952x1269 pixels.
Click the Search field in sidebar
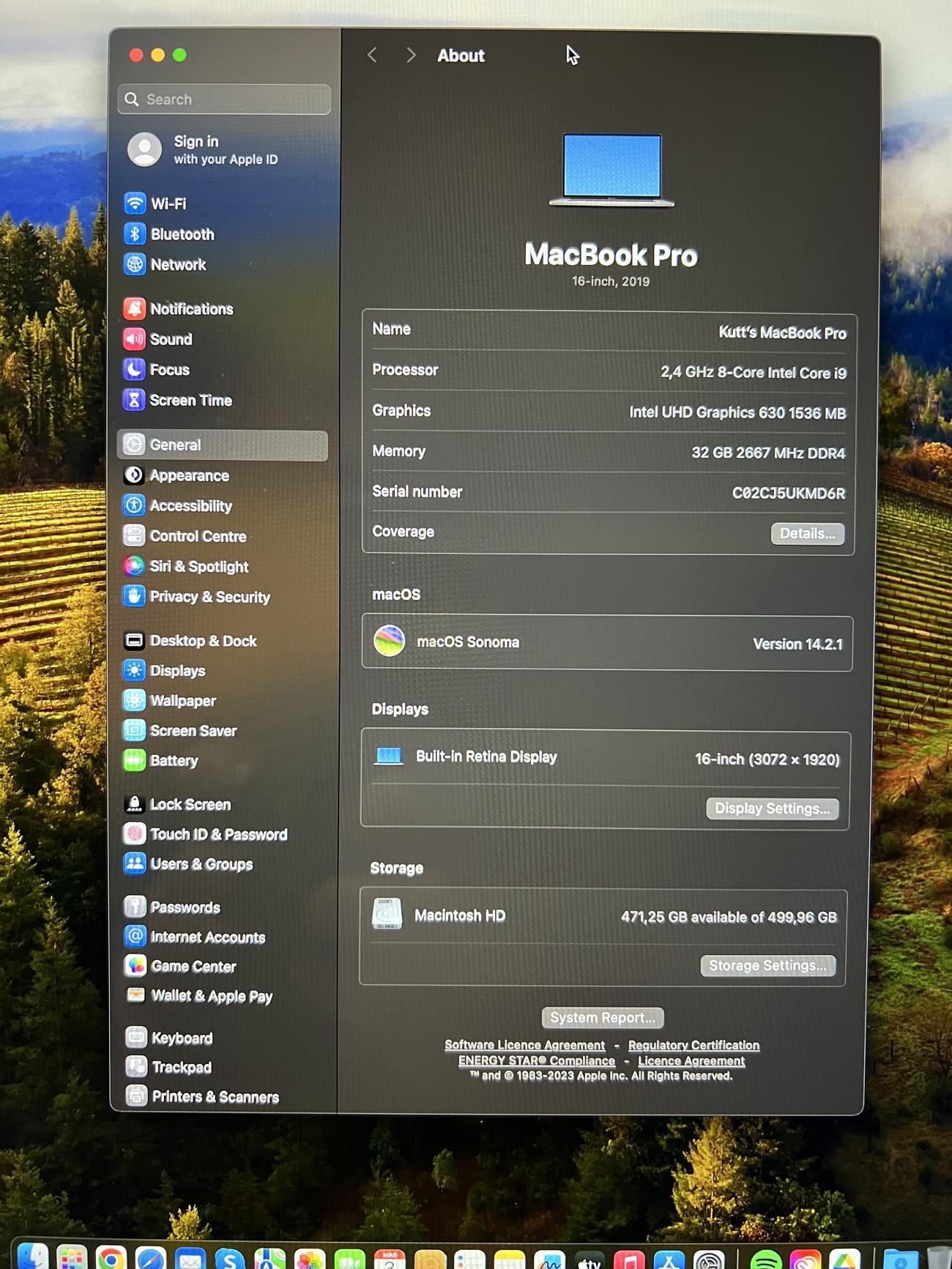(224, 100)
